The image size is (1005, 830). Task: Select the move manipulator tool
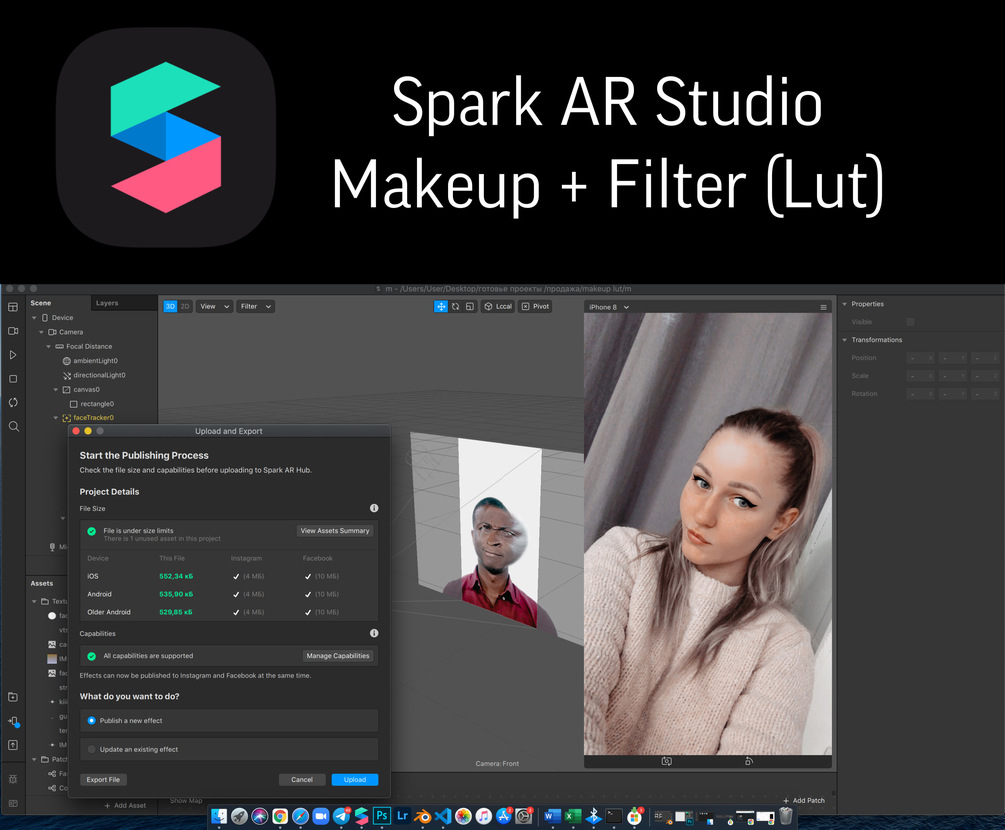click(x=441, y=306)
